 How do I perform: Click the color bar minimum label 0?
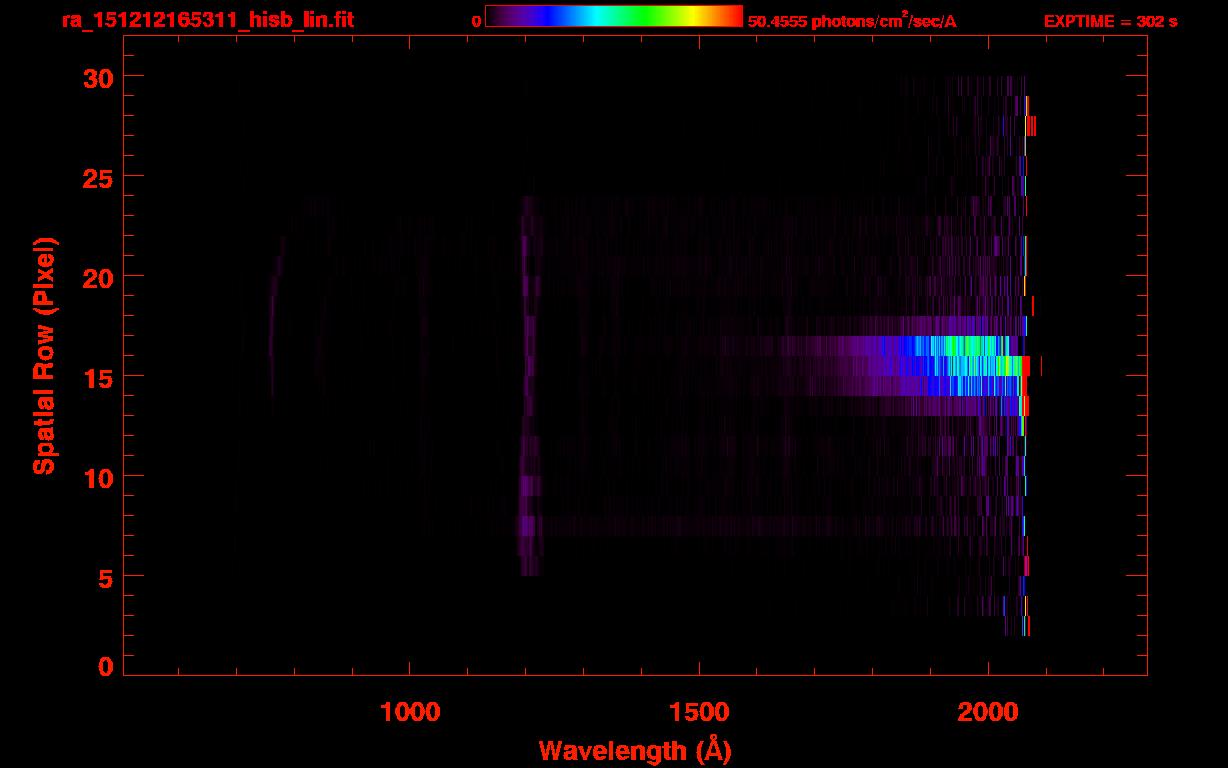click(476, 20)
